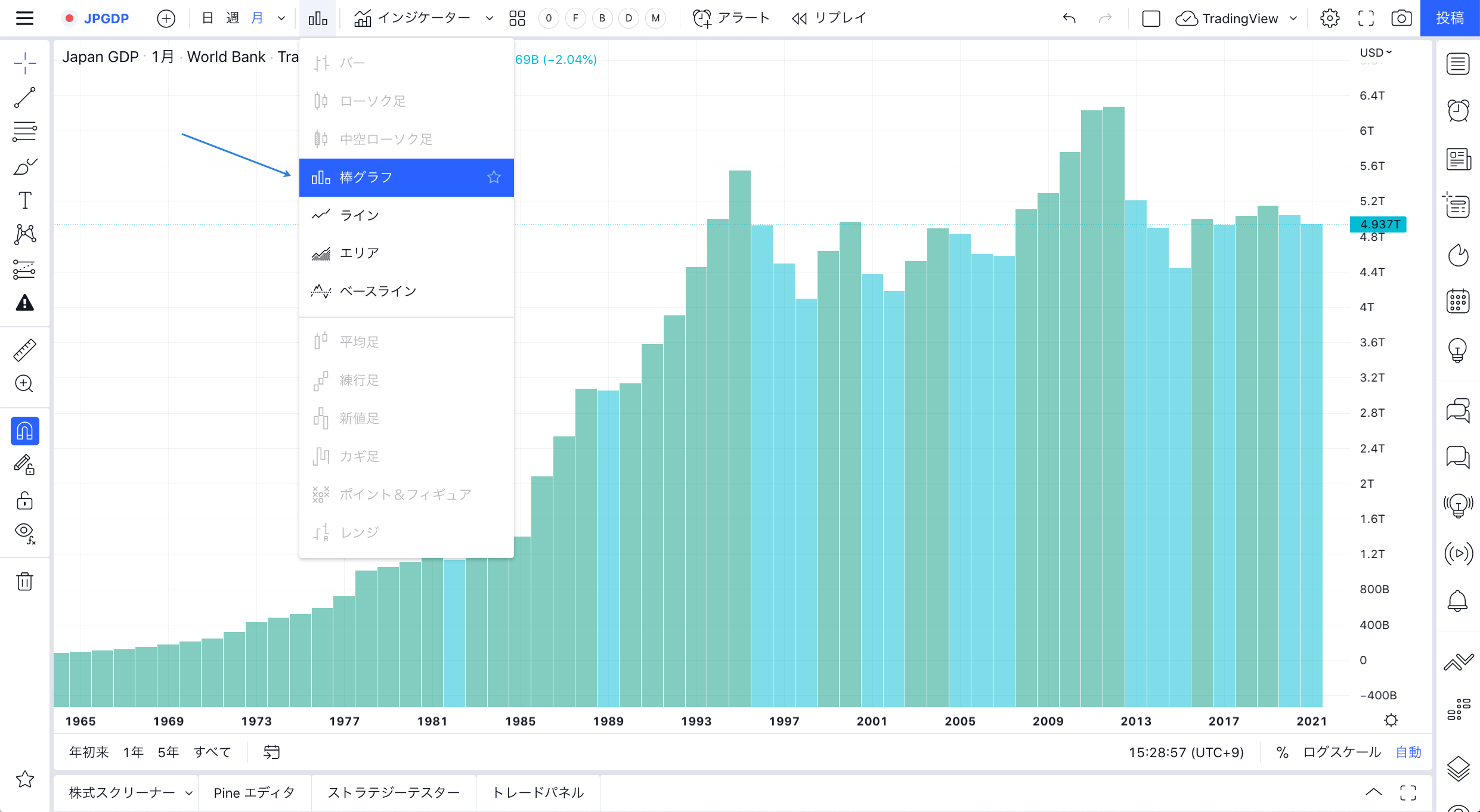Open chart settings gear icon

(1329, 18)
